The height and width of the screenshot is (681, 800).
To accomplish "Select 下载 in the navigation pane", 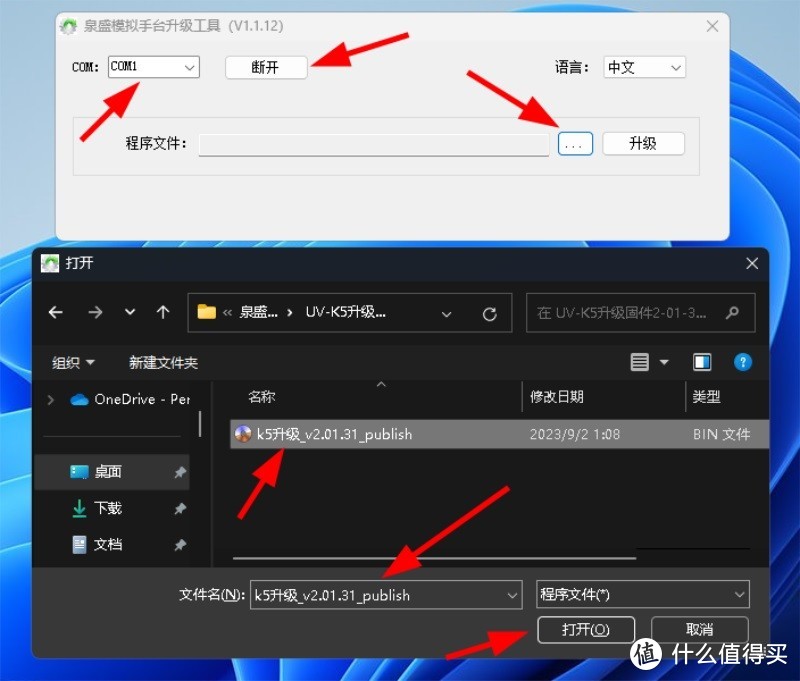I will (x=108, y=508).
